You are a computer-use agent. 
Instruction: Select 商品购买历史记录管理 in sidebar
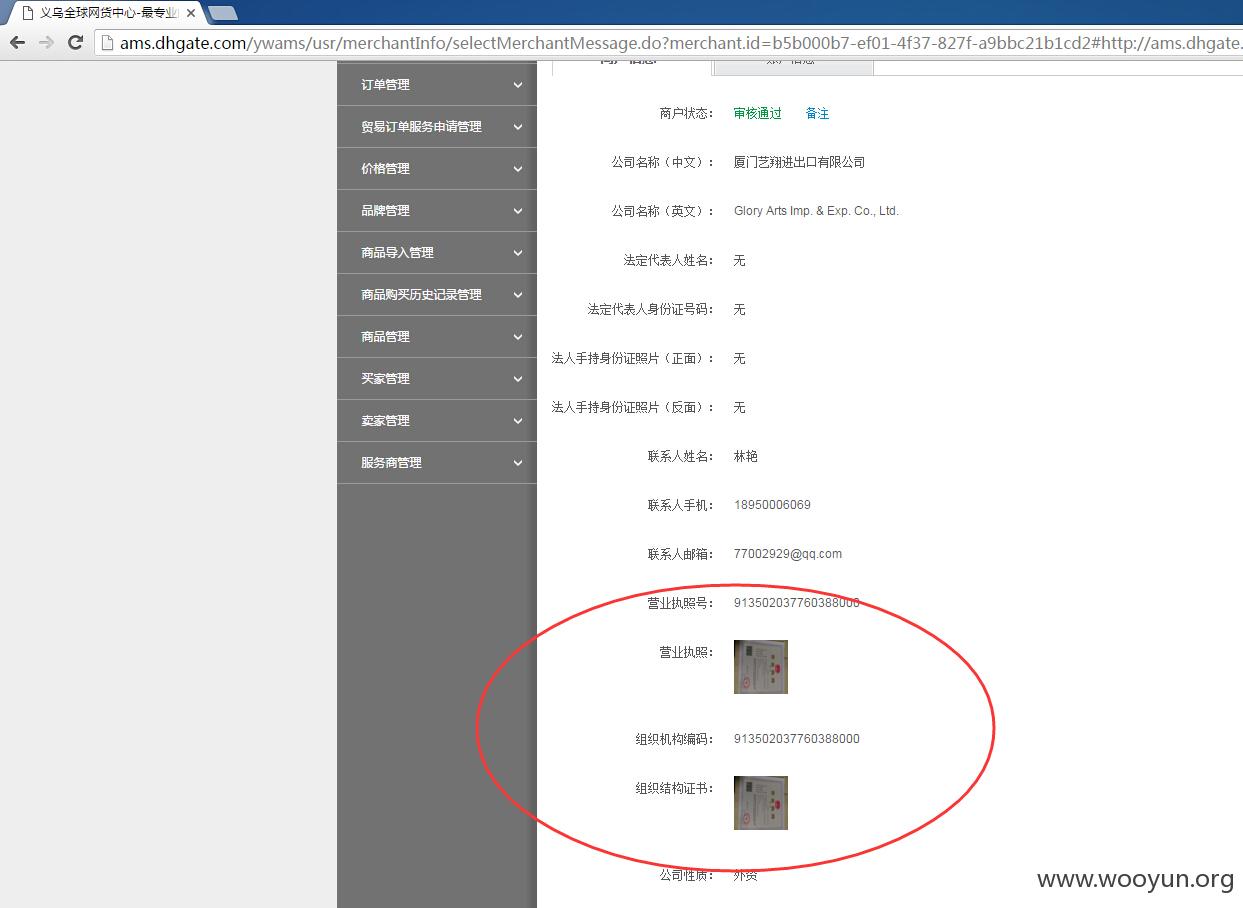437,295
